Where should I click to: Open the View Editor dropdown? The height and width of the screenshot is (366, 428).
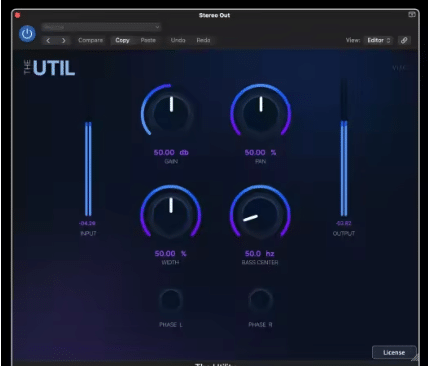pyautogui.click(x=378, y=40)
